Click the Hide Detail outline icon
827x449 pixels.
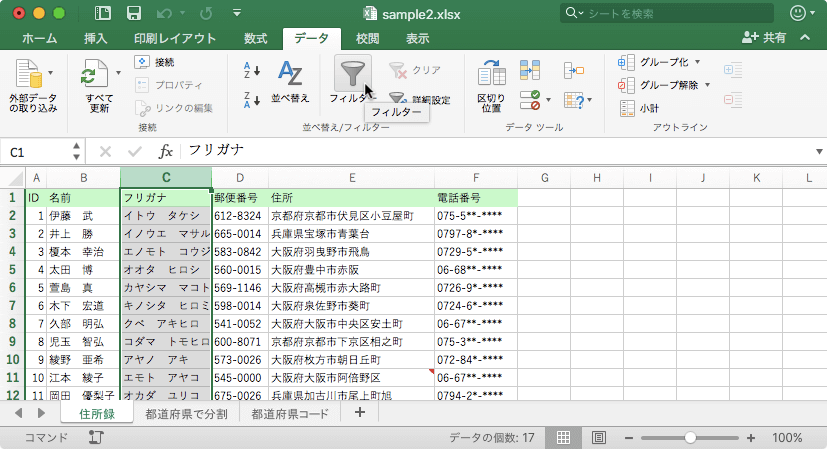coord(733,100)
